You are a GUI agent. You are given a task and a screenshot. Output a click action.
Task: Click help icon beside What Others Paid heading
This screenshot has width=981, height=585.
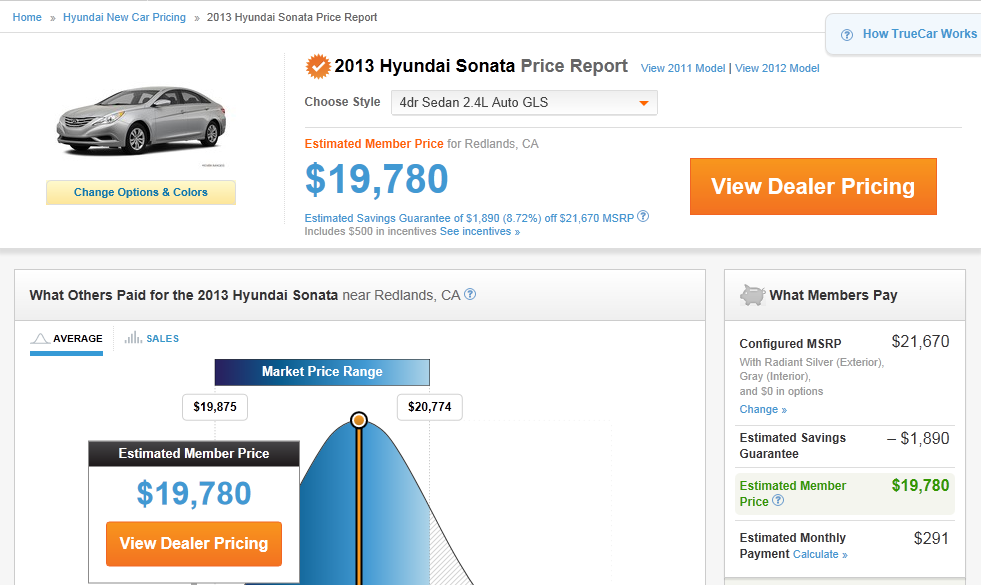pyautogui.click(x=470, y=294)
